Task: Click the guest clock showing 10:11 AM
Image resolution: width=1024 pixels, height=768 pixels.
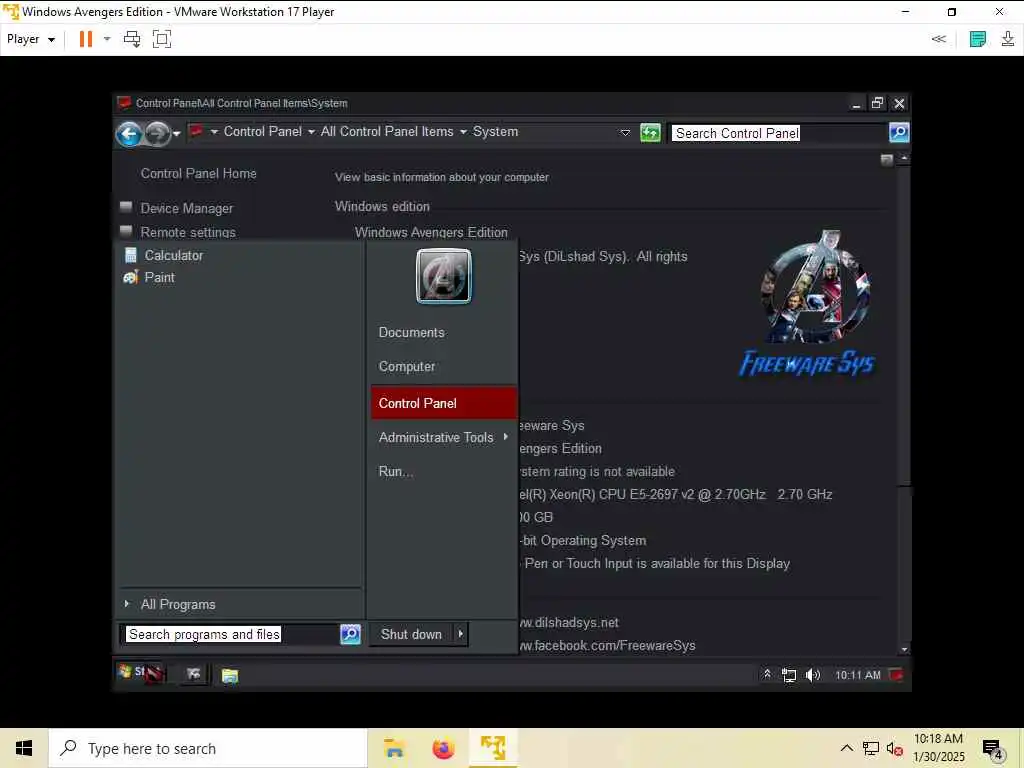Action: [x=857, y=675]
